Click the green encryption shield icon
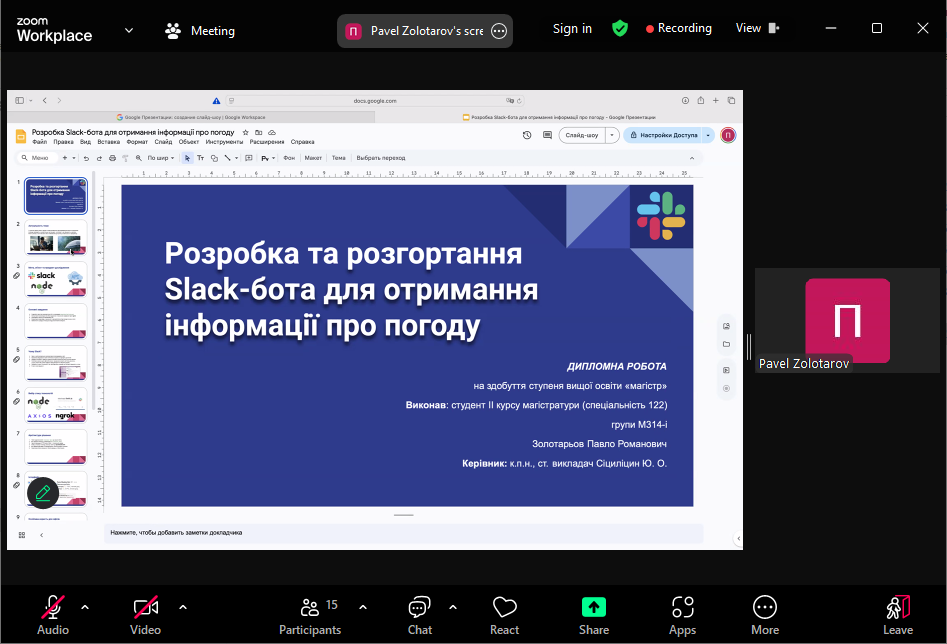This screenshot has width=947, height=644. pos(620,29)
